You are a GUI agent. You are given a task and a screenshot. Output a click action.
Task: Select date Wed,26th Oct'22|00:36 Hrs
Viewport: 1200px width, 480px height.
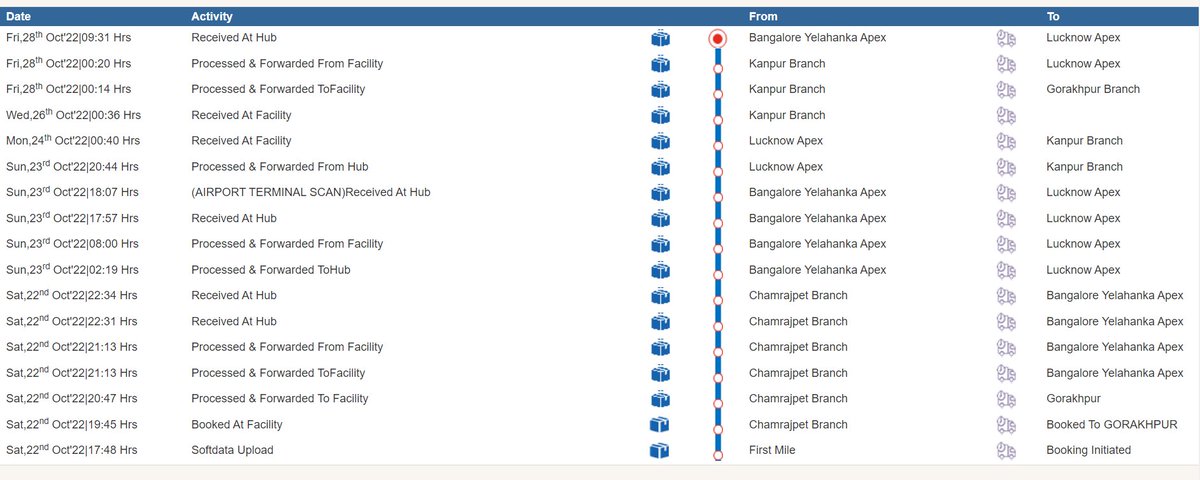pos(73,115)
